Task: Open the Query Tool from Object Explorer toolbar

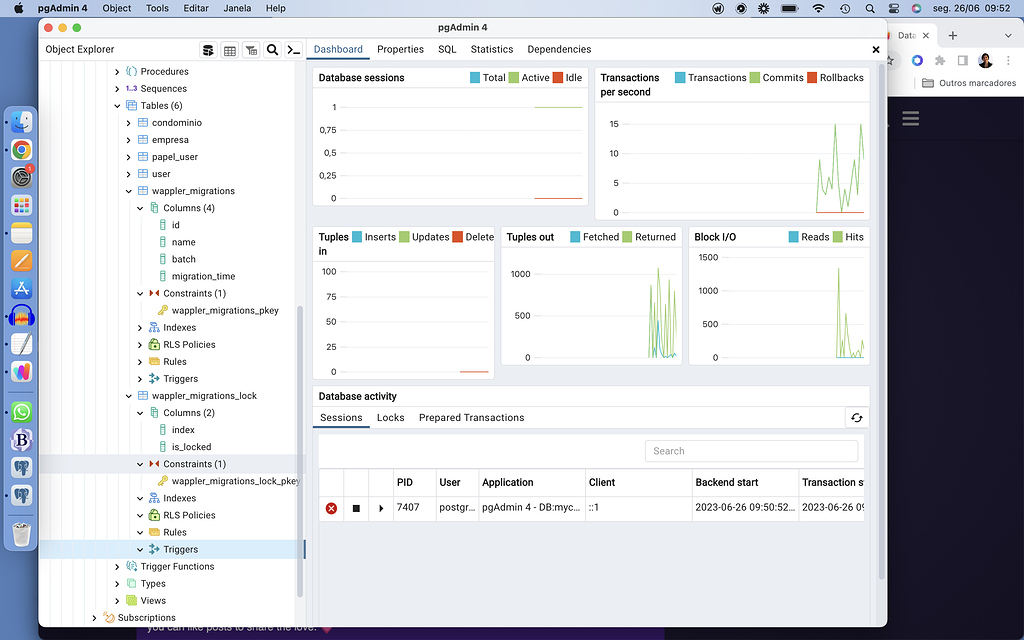Action: [x=208, y=50]
